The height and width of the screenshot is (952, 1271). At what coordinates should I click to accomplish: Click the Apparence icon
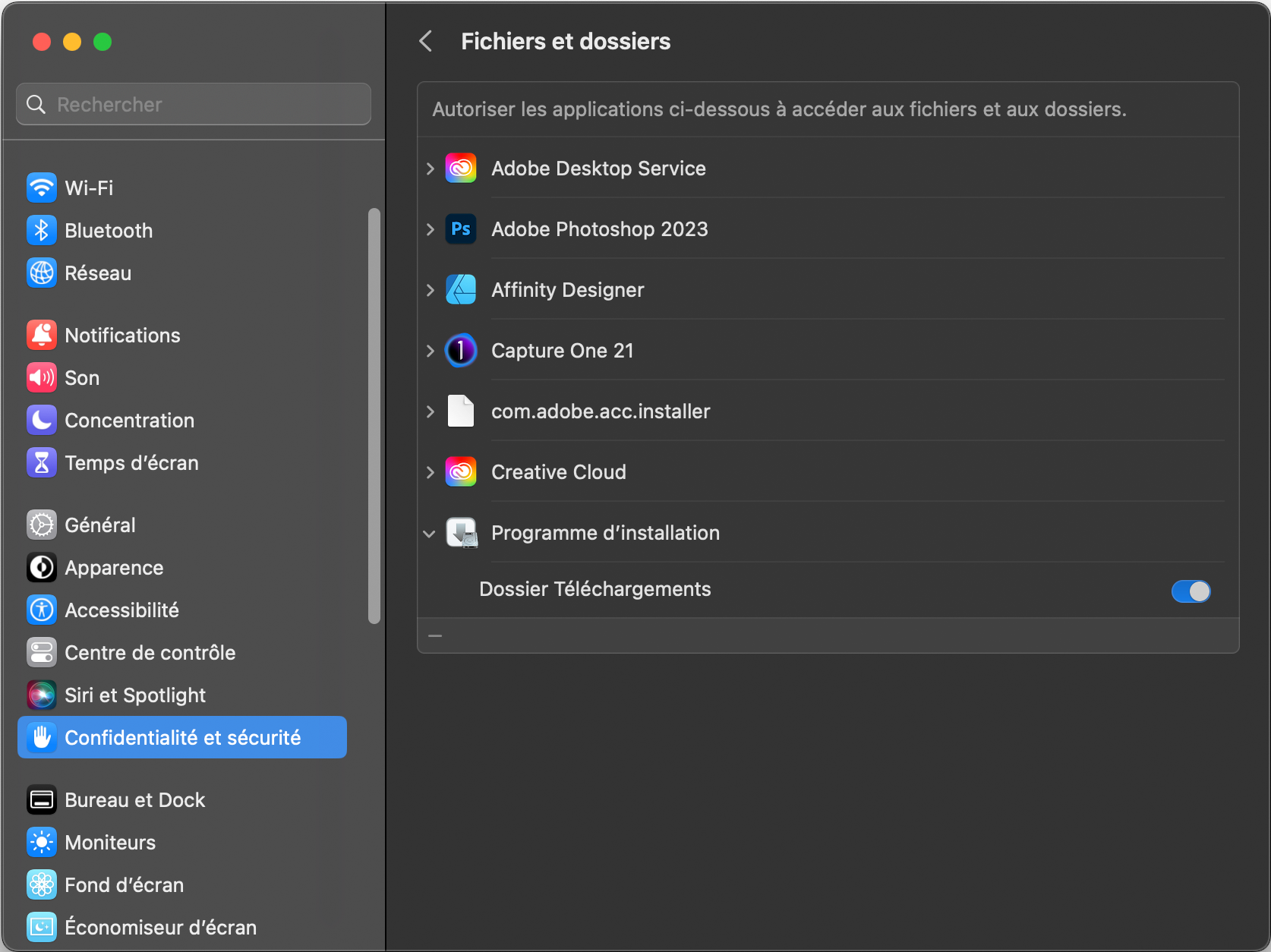pyautogui.click(x=42, y=567)
